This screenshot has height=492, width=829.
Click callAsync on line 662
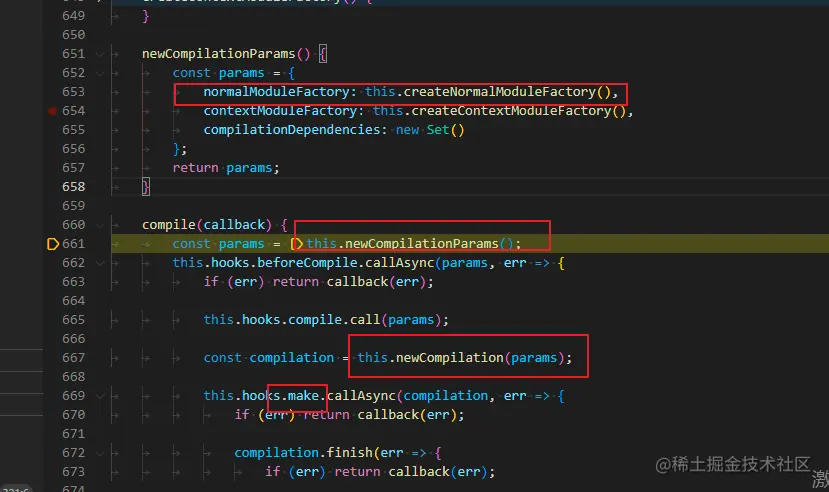click(399, 263)
